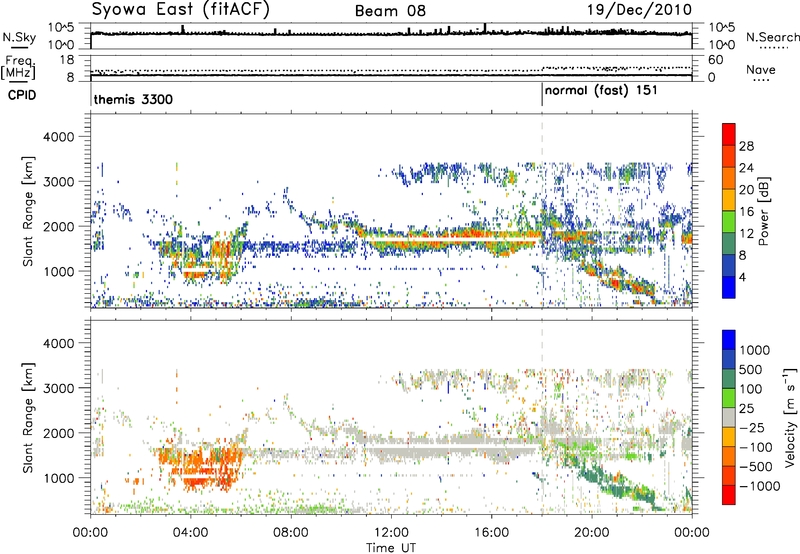Click the velocity scale value '500'
Image resolution: width=800 pixels, height=554 pixels.
(751, 369)
